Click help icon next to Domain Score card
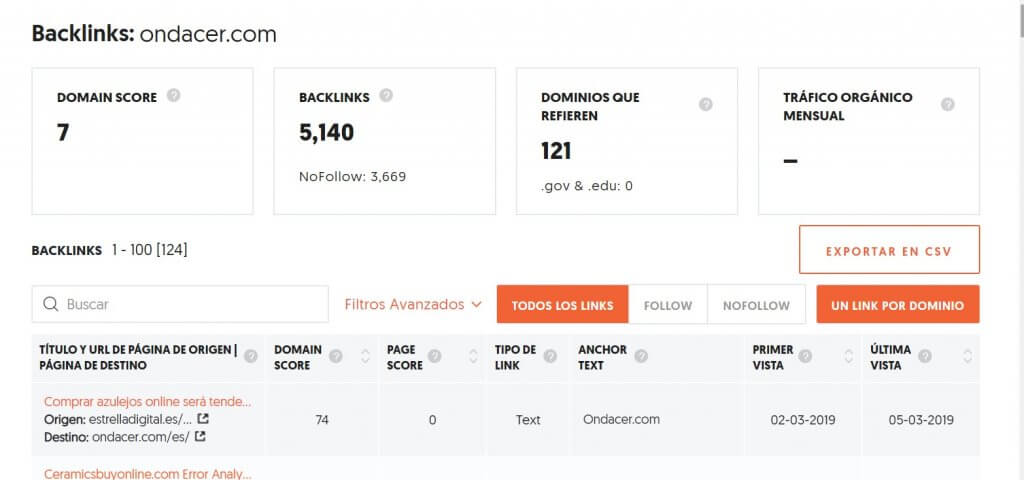This screenshot has width=1024, height=480. coord(174,96)
